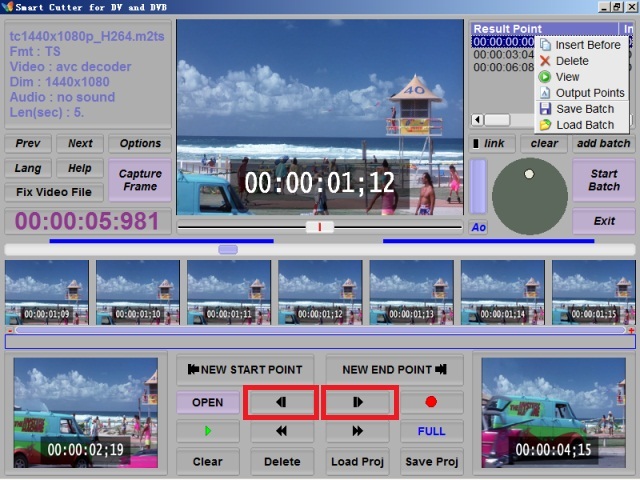The image size is (640, 480).
Task: Select Output Points from context menu
Action: click(582, 93)
